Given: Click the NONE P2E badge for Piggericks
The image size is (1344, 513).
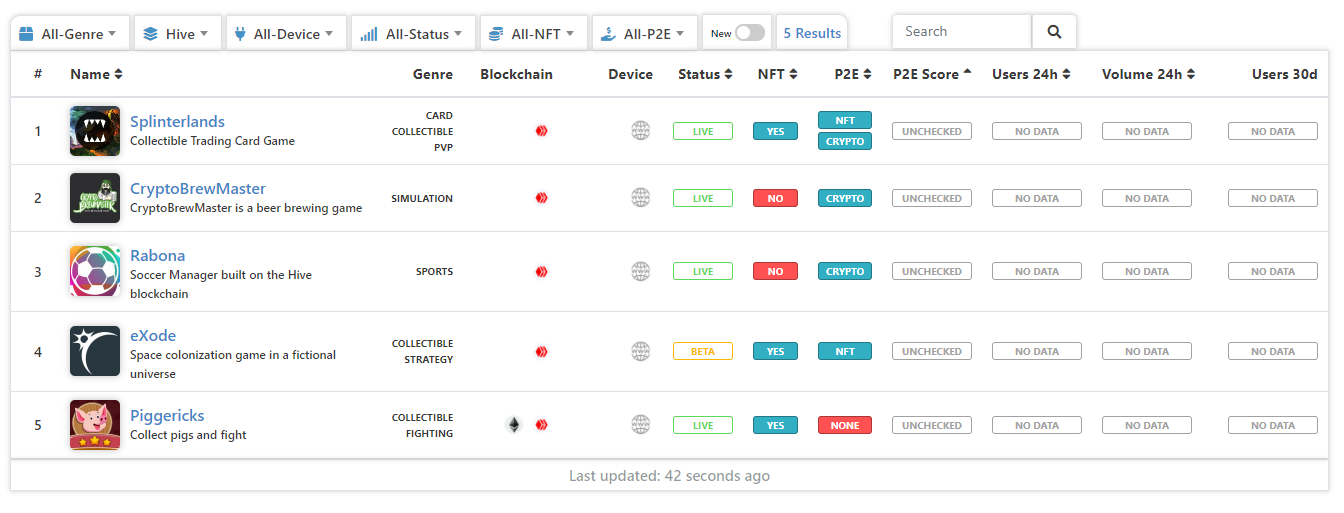Looking at the screenshot, I should pyautogui.click(x=845, y=425).
